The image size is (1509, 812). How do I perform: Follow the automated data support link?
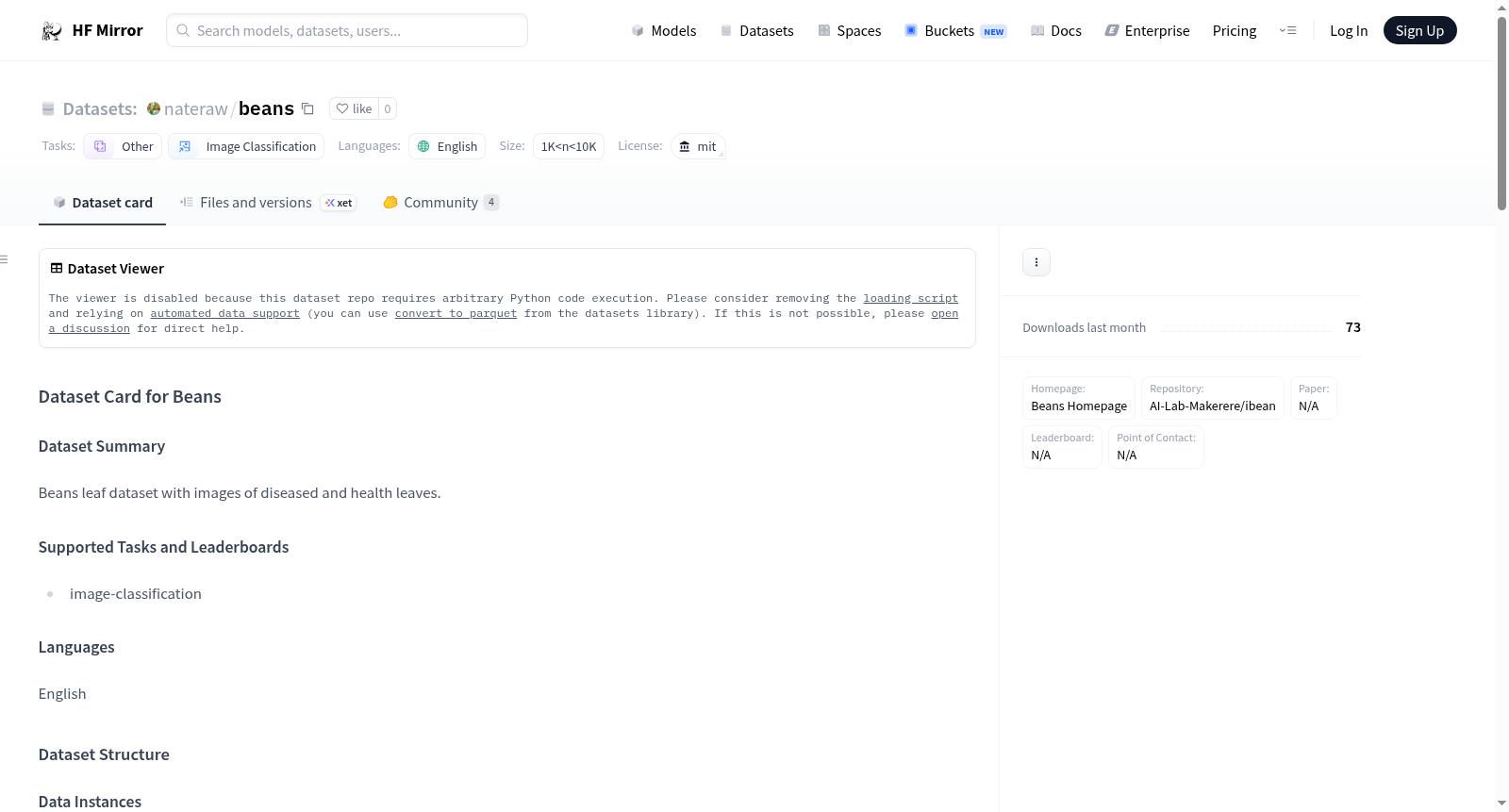pyautogui.click(x=224, y=313)
